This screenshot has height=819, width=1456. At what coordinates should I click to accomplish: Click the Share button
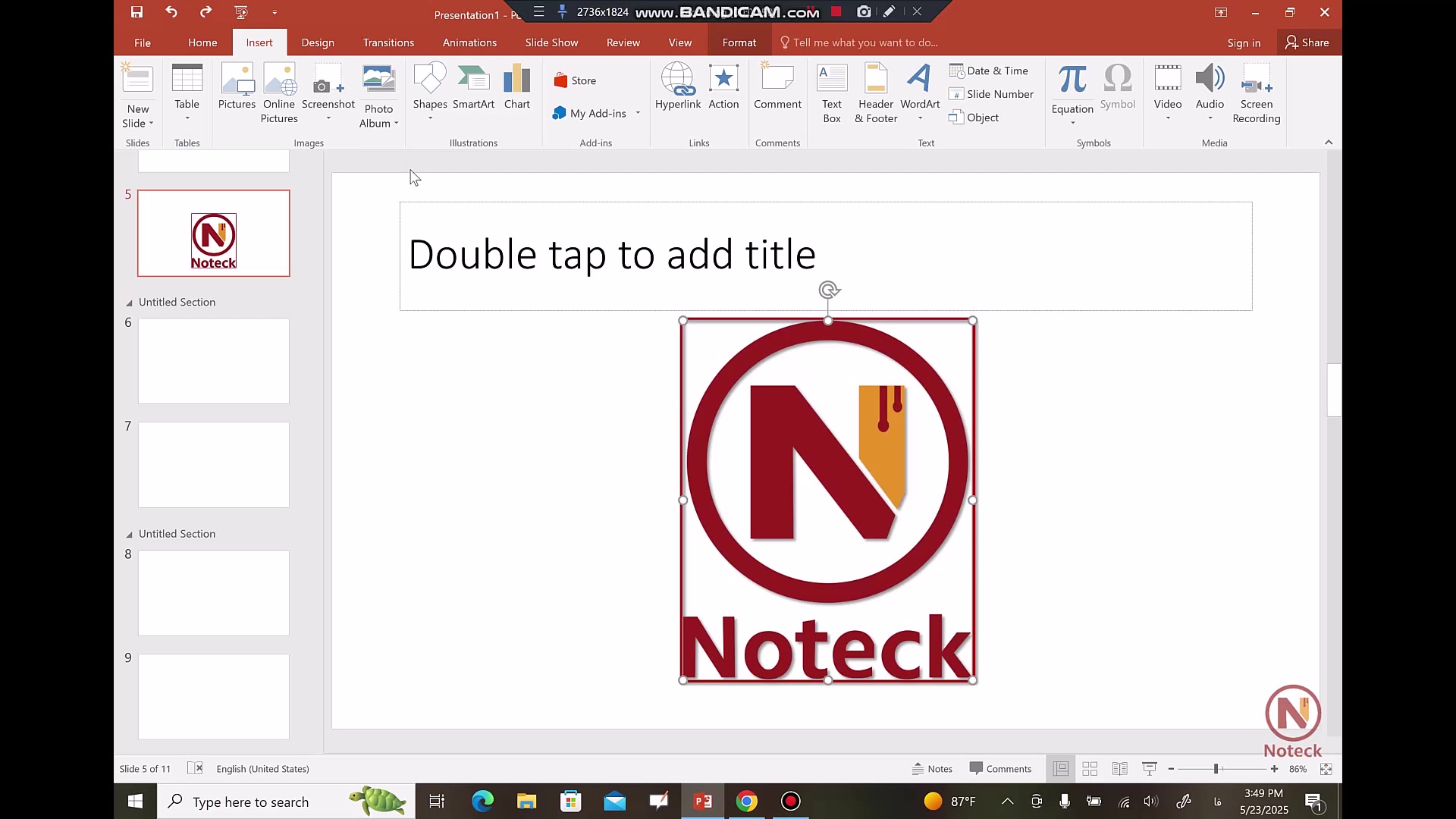tap(1307, 42)
